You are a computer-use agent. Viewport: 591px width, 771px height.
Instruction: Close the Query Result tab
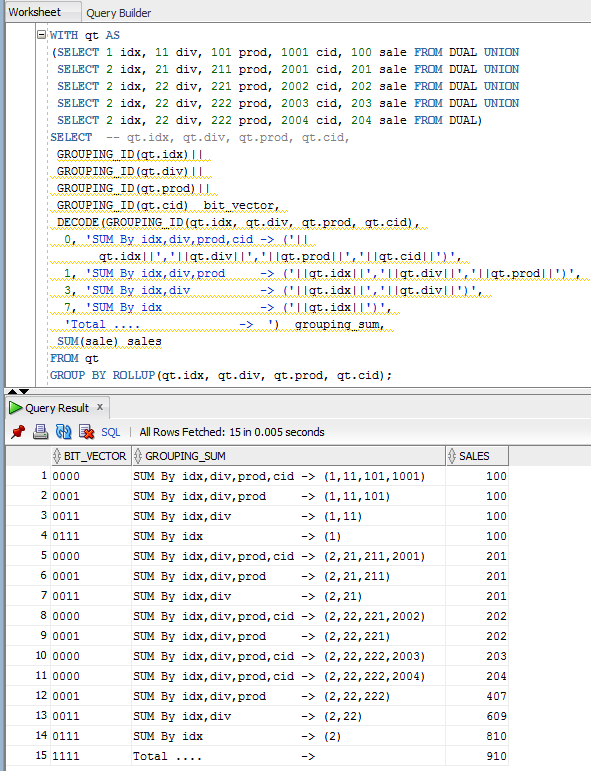click(x=100, y=407)
